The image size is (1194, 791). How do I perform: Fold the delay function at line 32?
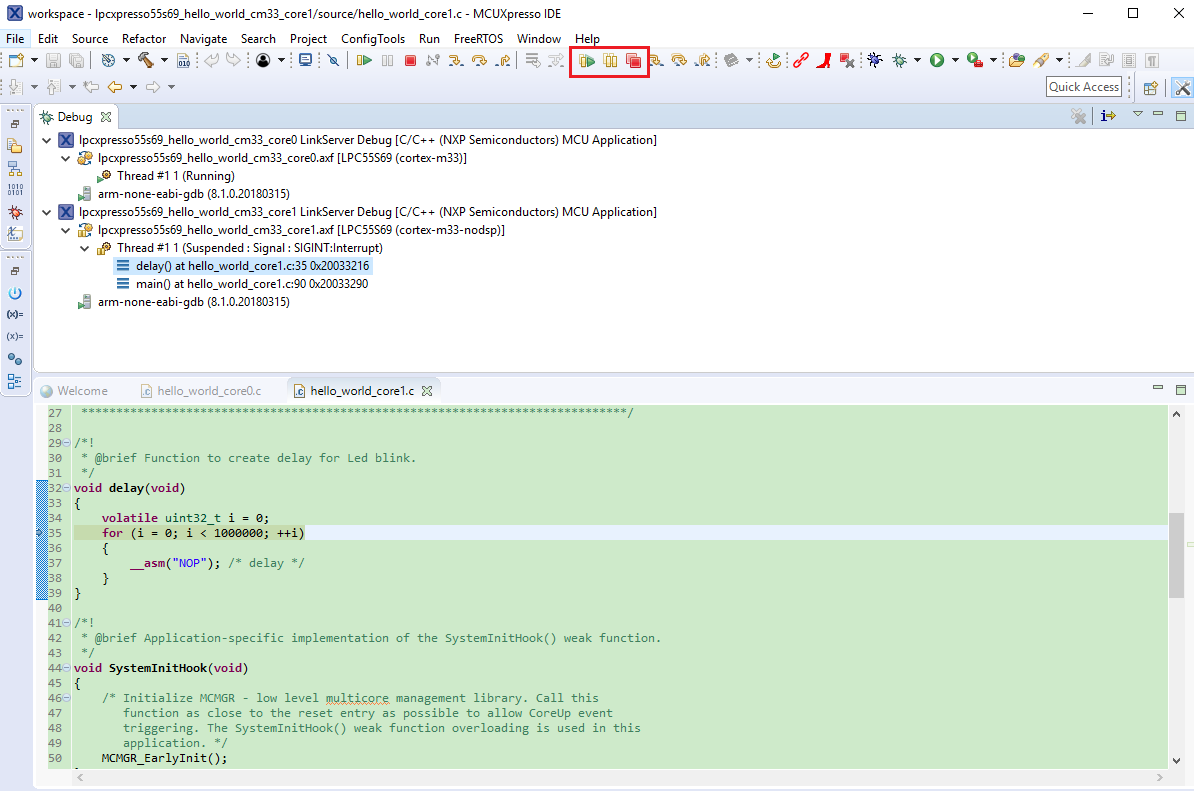click(x=66, y=488)
